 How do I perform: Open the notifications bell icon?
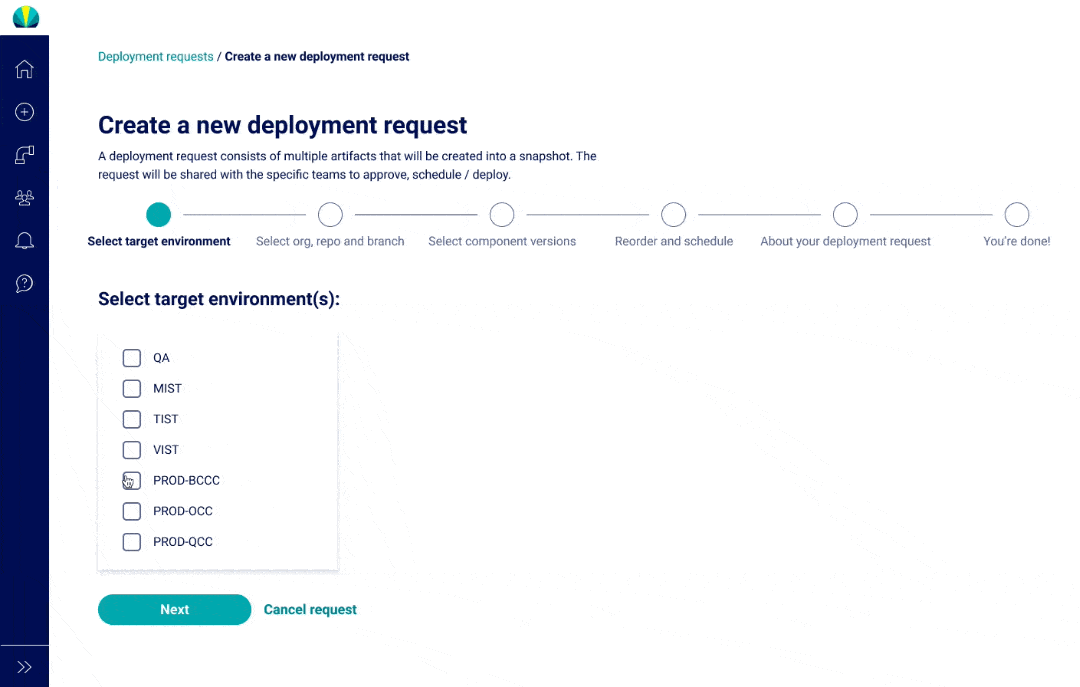coord(24,240)
